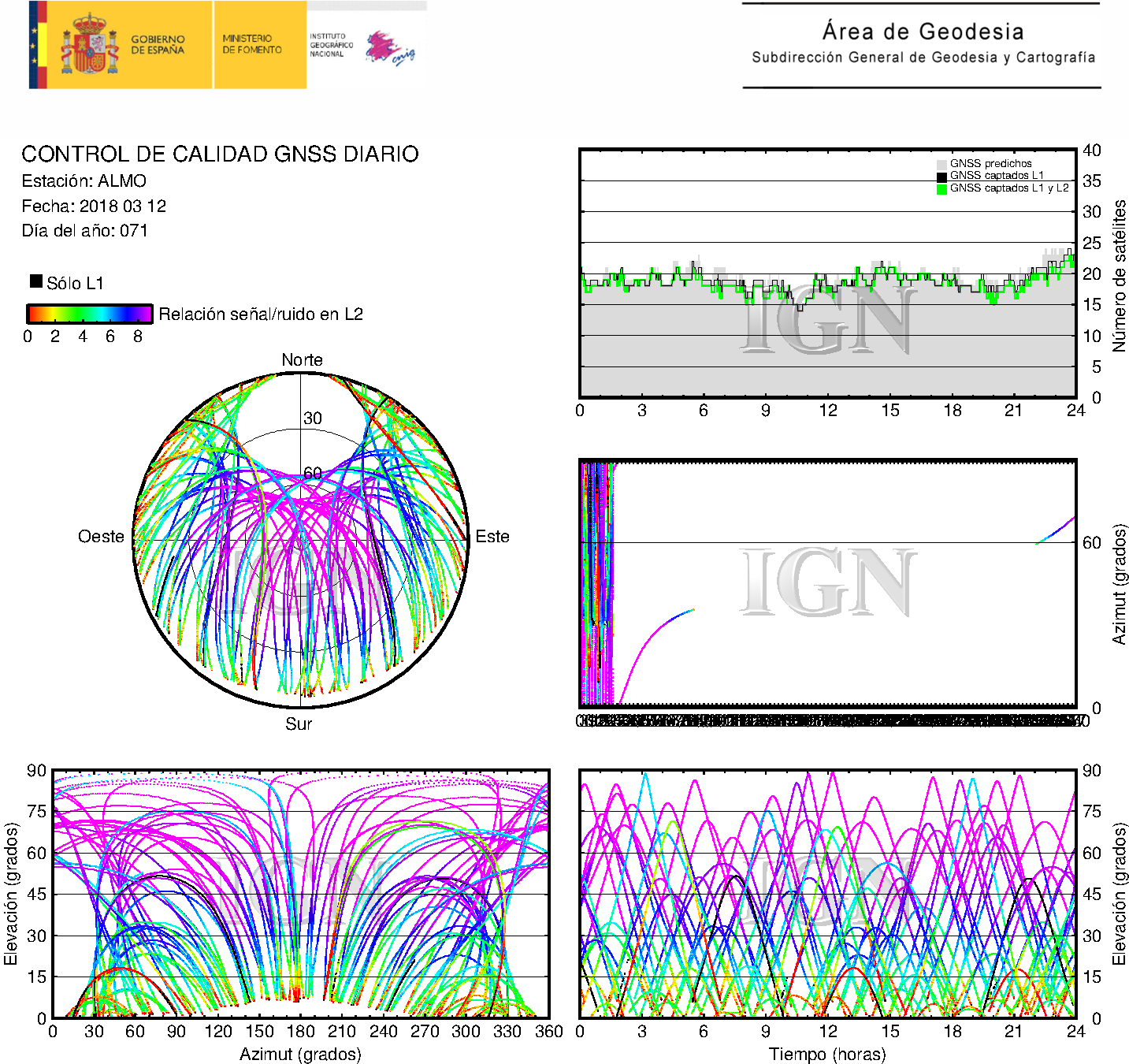This screenshot has width=1129, height=1064.
Task: Click the Sur label below the sky plot
Action: [299, 724]
